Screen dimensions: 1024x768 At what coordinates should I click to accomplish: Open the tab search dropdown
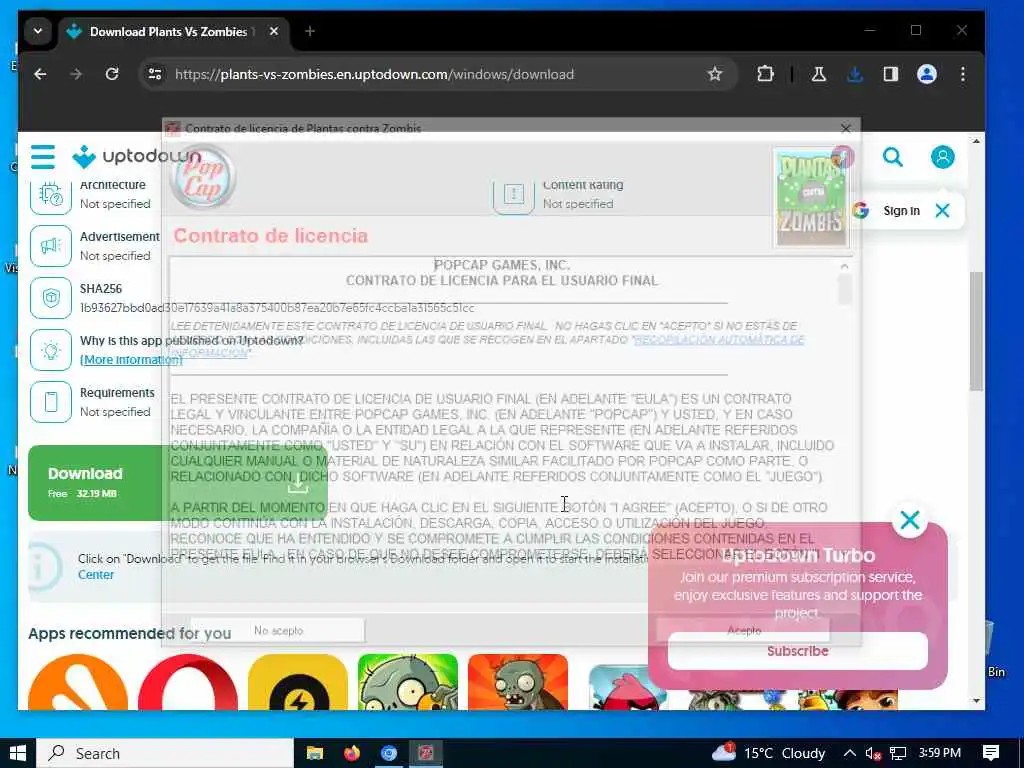pos(38,31)
